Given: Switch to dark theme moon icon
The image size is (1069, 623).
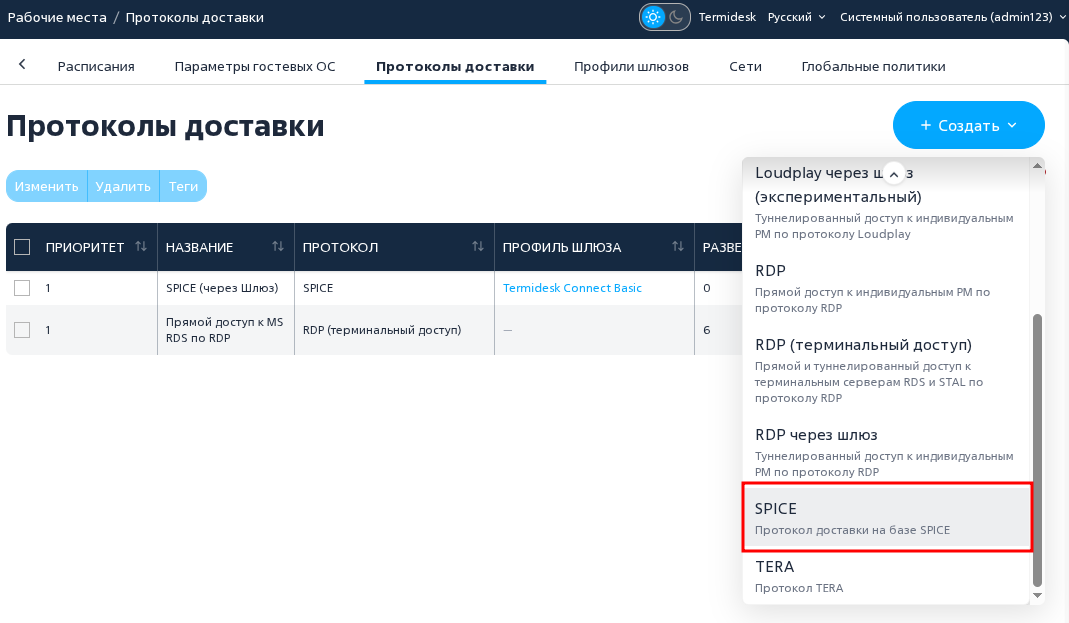Looking at the screenshot, I should (676, 17).
